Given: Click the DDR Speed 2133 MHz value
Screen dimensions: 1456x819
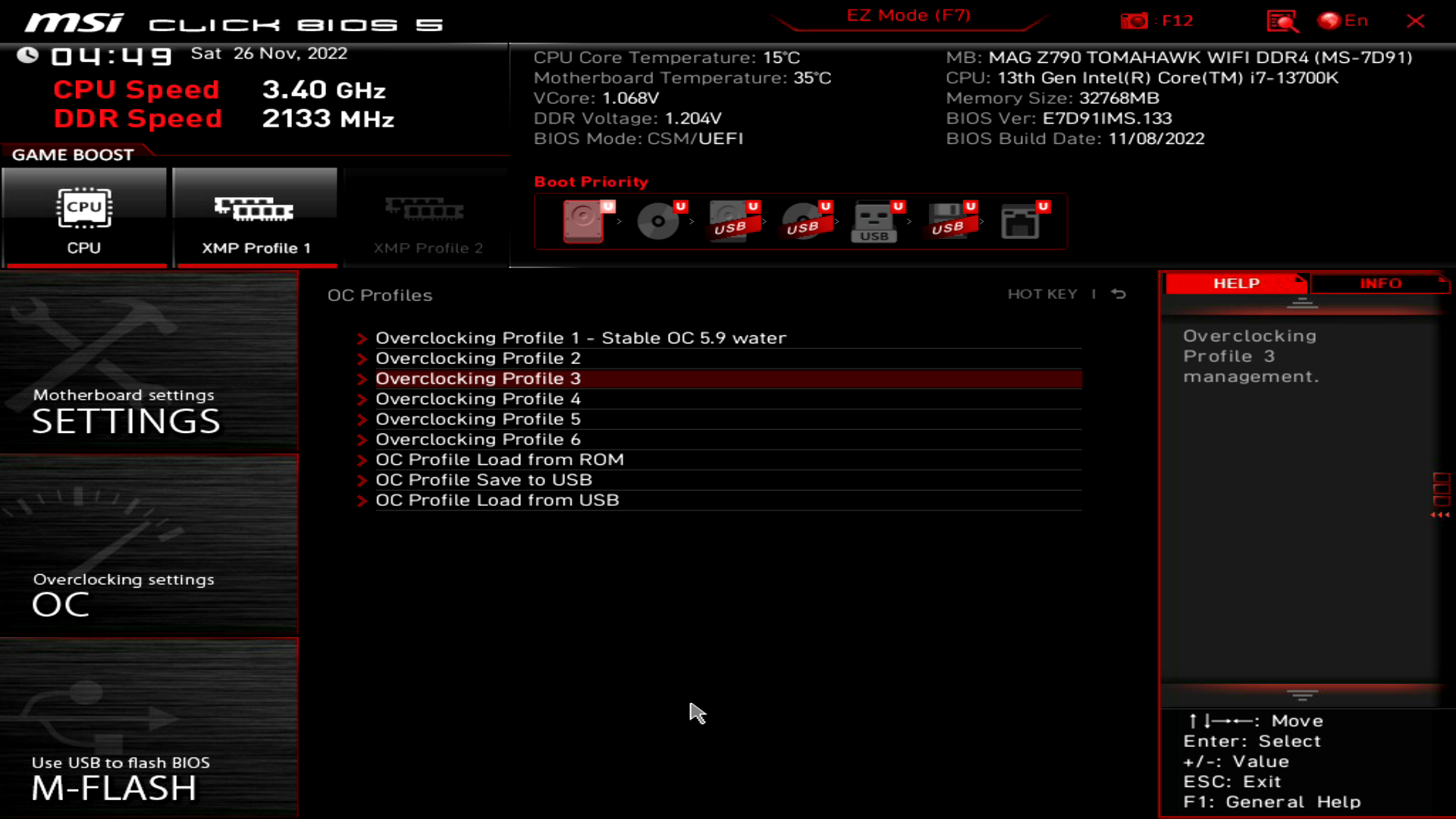Looking at the screenshot, I should (328, 119).
